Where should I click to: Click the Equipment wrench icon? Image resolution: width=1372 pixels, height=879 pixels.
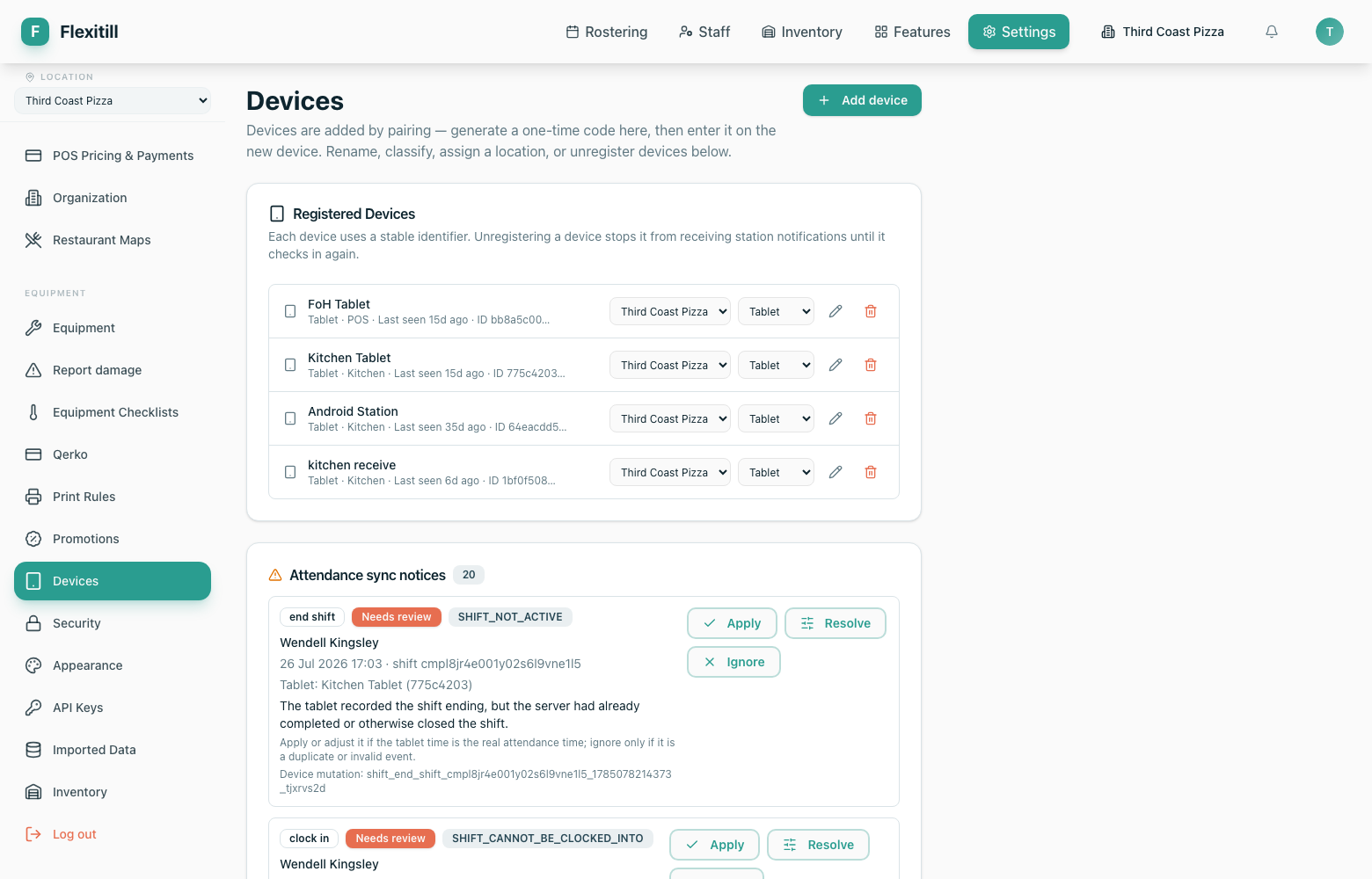(x=33, y=328)
